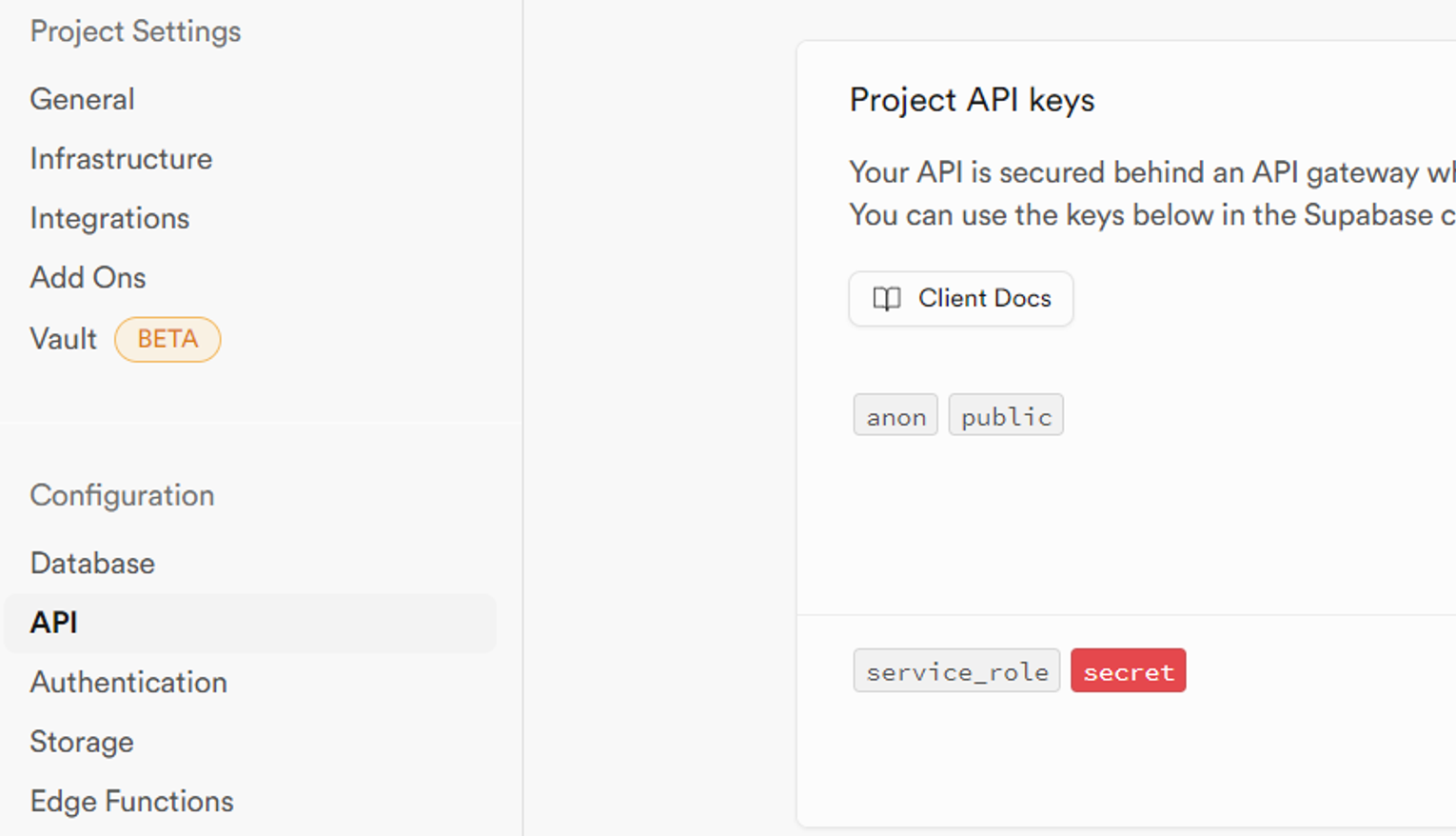Go to Authentication configuration

(128, 682)
